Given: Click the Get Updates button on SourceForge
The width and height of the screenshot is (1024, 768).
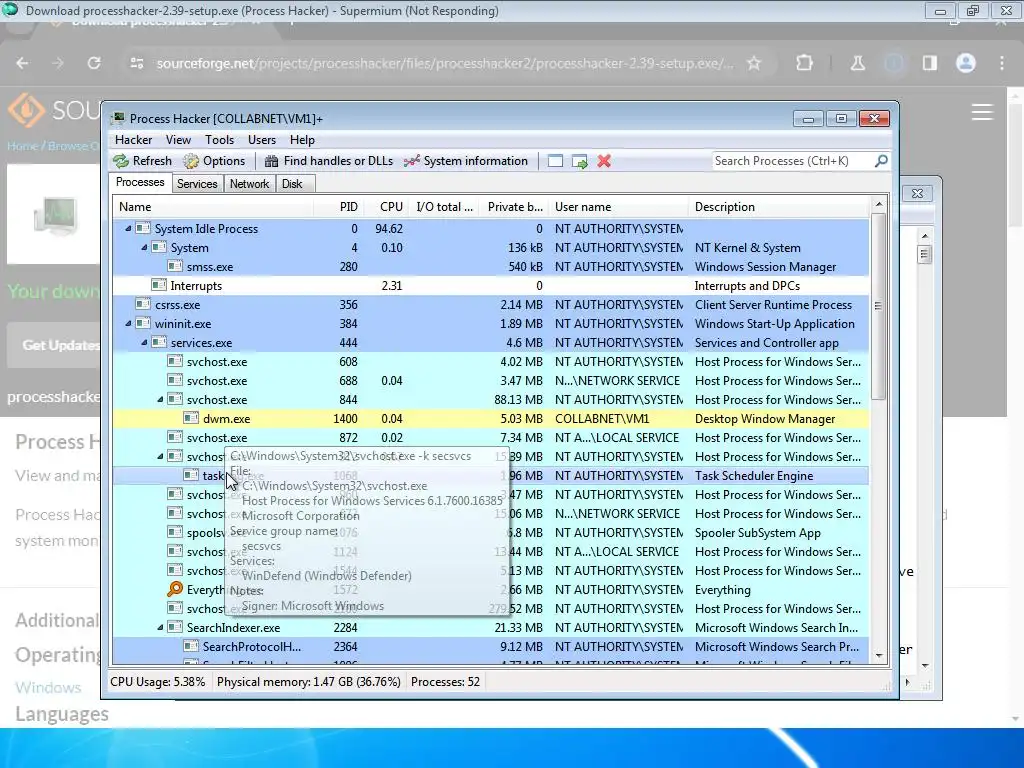Looking at the screenshot, I should tap(54, 345).
